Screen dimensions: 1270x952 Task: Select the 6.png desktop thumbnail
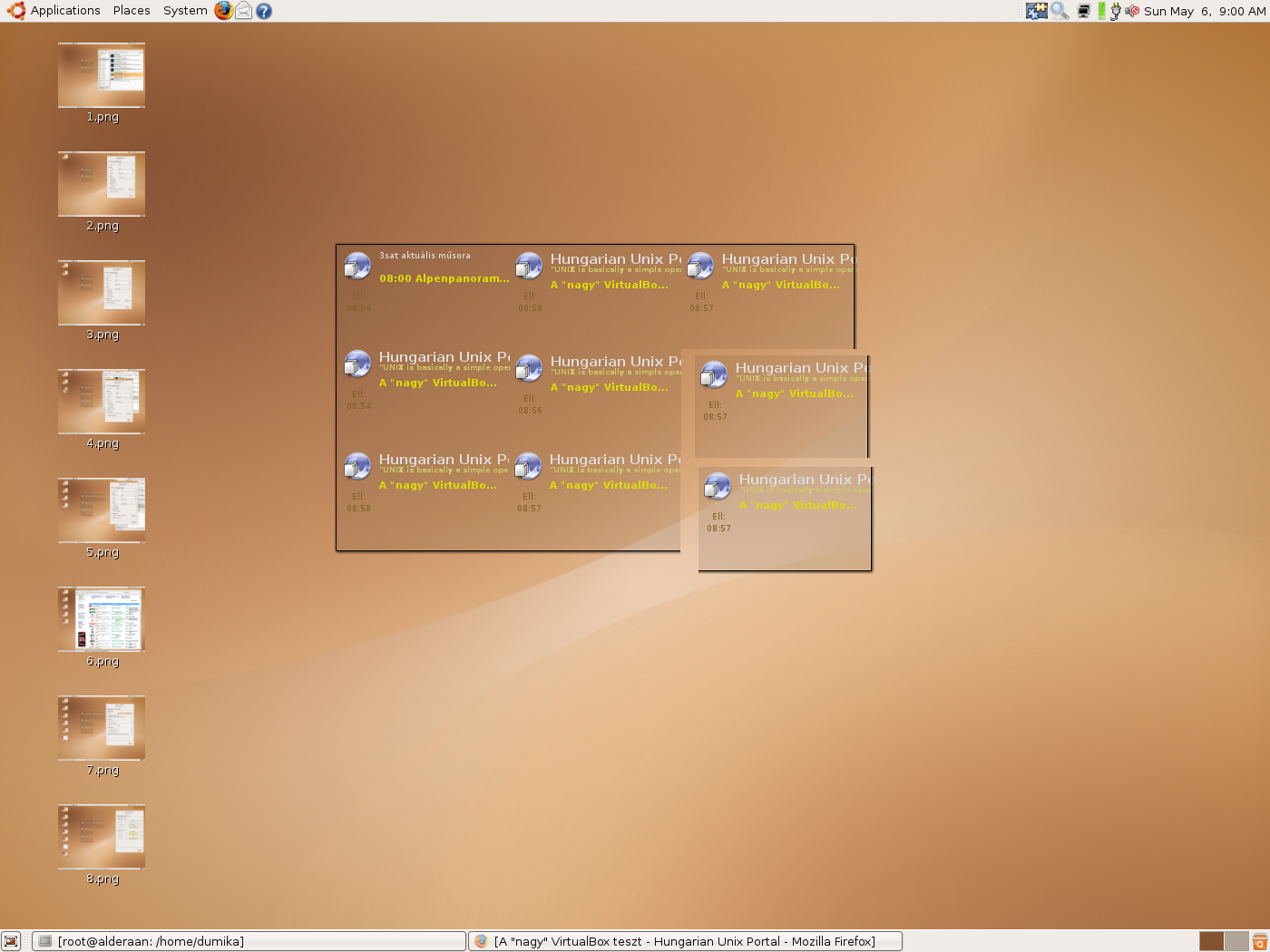point(102,619)
